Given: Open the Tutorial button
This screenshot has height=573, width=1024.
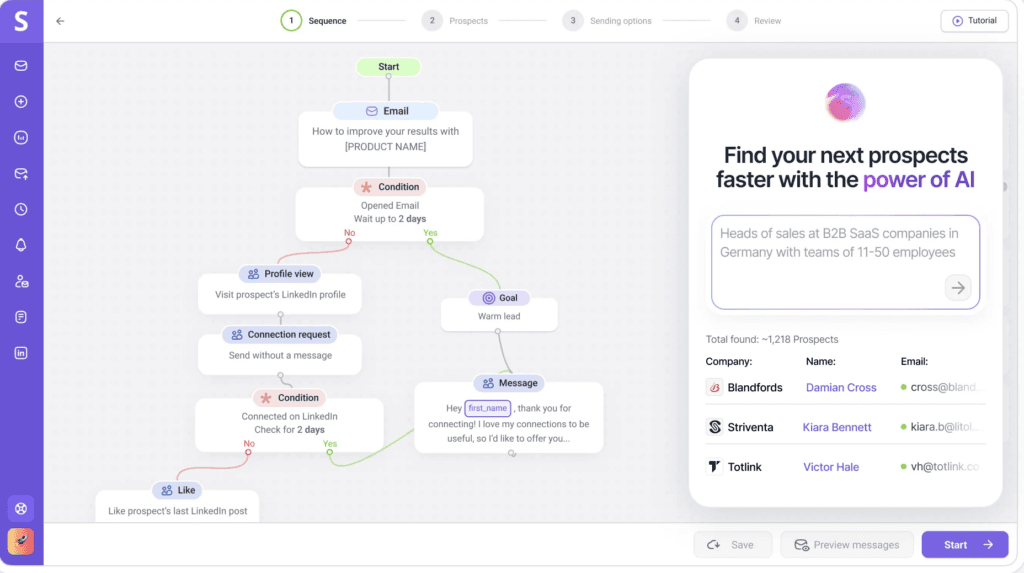Looking at the screenshot, I should coord(974,21).
